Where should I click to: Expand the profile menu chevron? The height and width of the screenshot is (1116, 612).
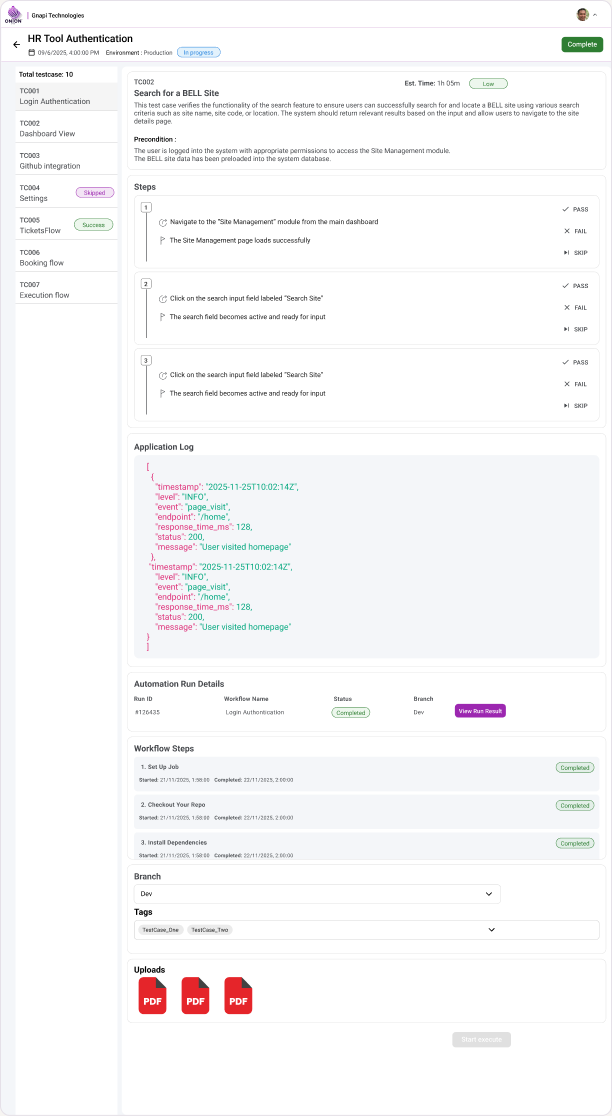pyautogui.click(x=595, y=15)
